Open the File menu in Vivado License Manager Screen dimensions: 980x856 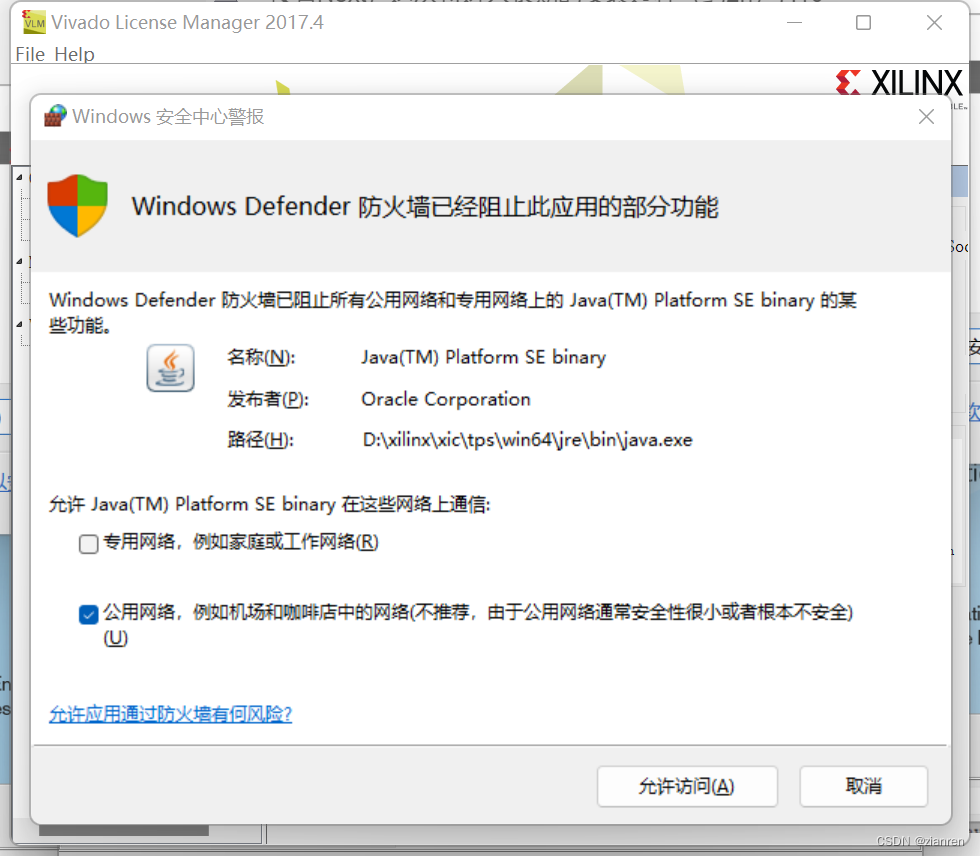click(30, 54)
